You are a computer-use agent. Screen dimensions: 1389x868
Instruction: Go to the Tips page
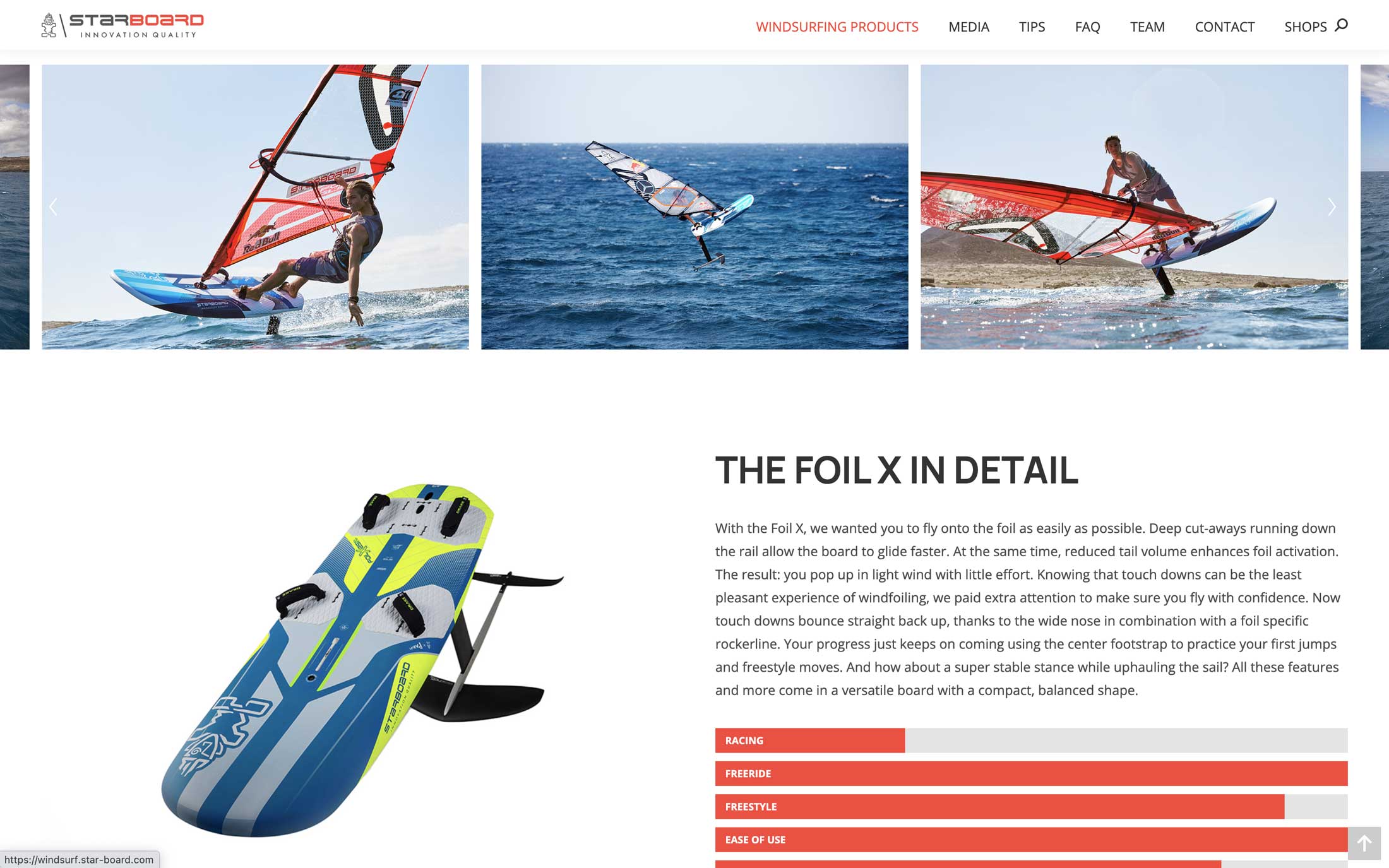pos(1032,27)
